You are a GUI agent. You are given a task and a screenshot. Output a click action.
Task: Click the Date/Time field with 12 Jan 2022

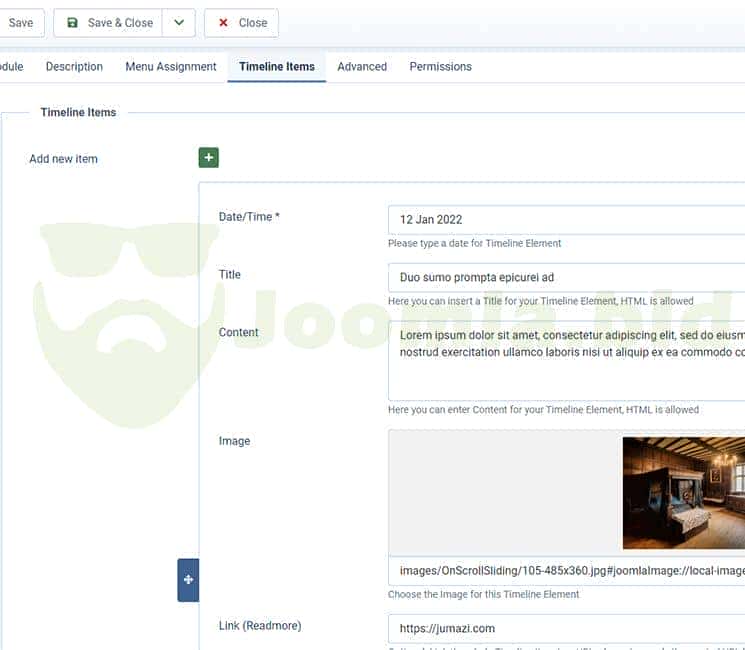click(566, 220)
